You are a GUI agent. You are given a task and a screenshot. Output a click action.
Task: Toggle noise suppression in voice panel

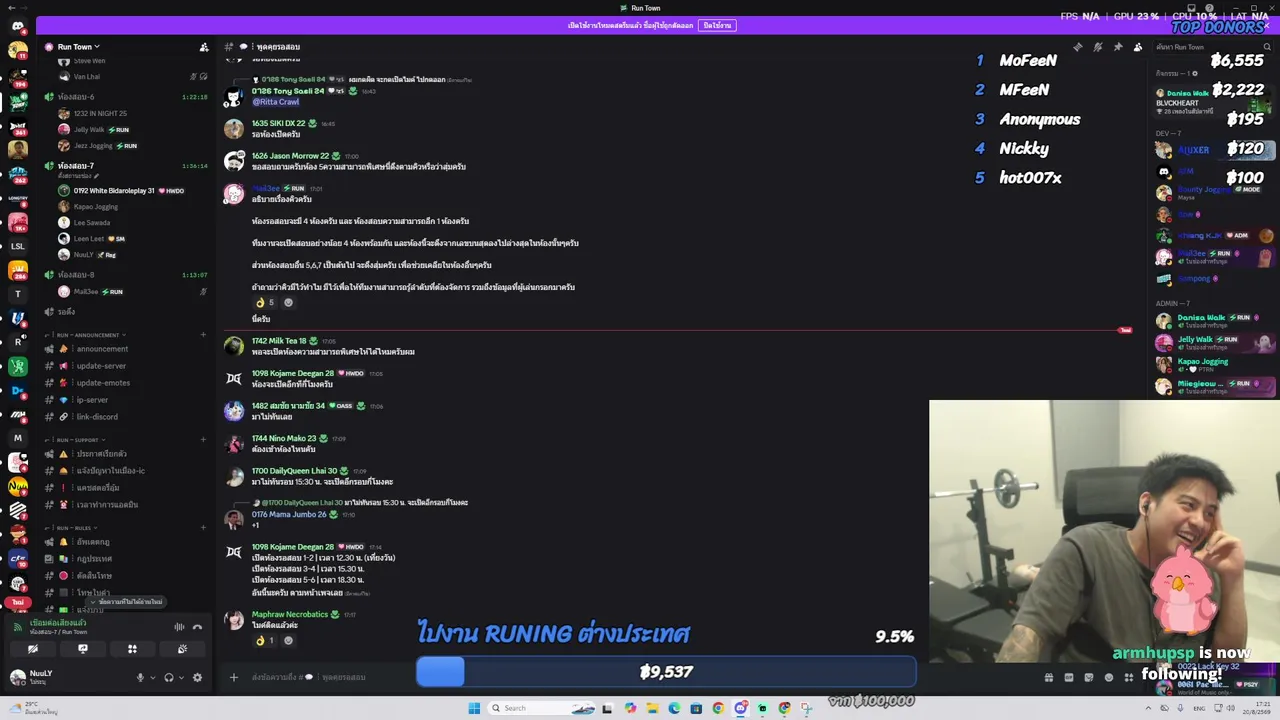pos(179,627)
